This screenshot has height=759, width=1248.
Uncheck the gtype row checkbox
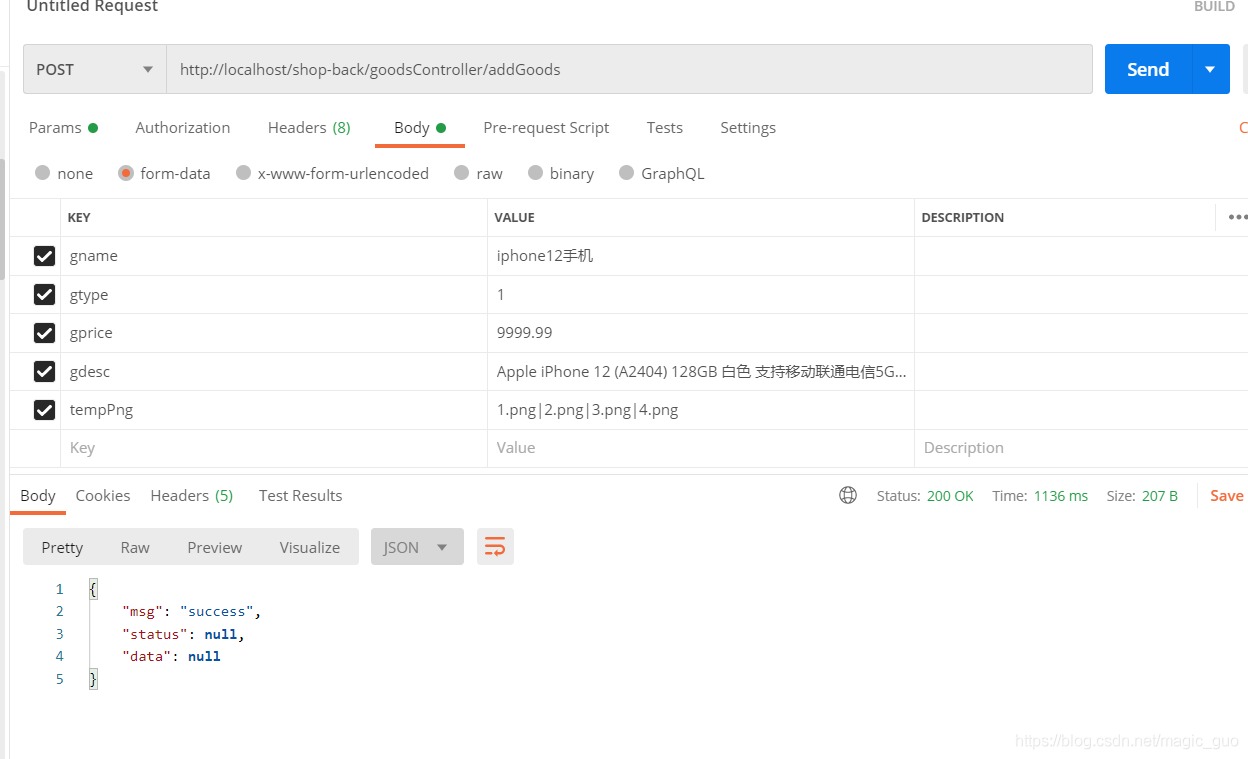[44, 294]
